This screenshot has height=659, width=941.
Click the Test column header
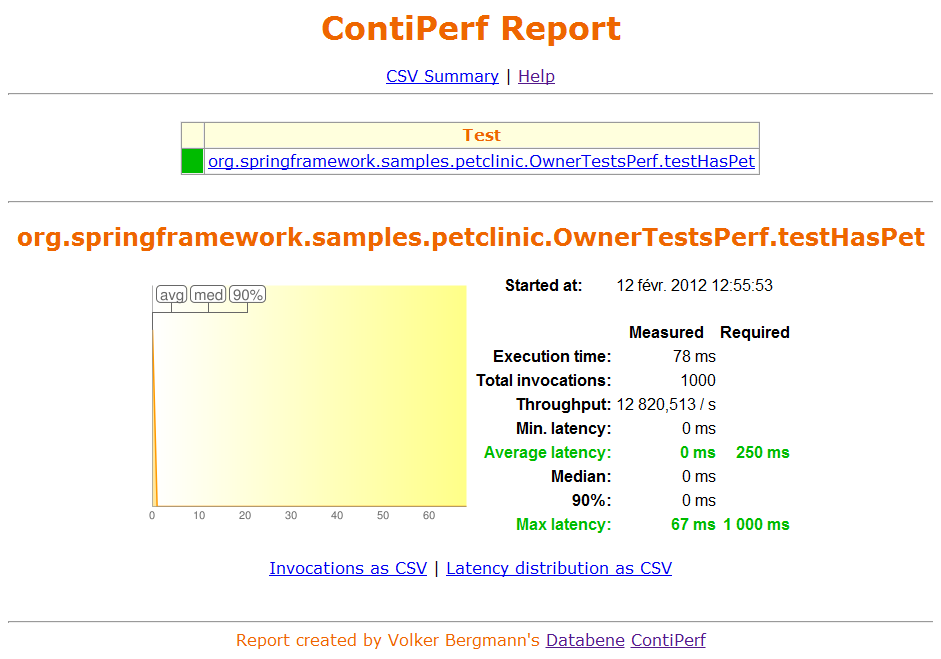pos(481,135)
